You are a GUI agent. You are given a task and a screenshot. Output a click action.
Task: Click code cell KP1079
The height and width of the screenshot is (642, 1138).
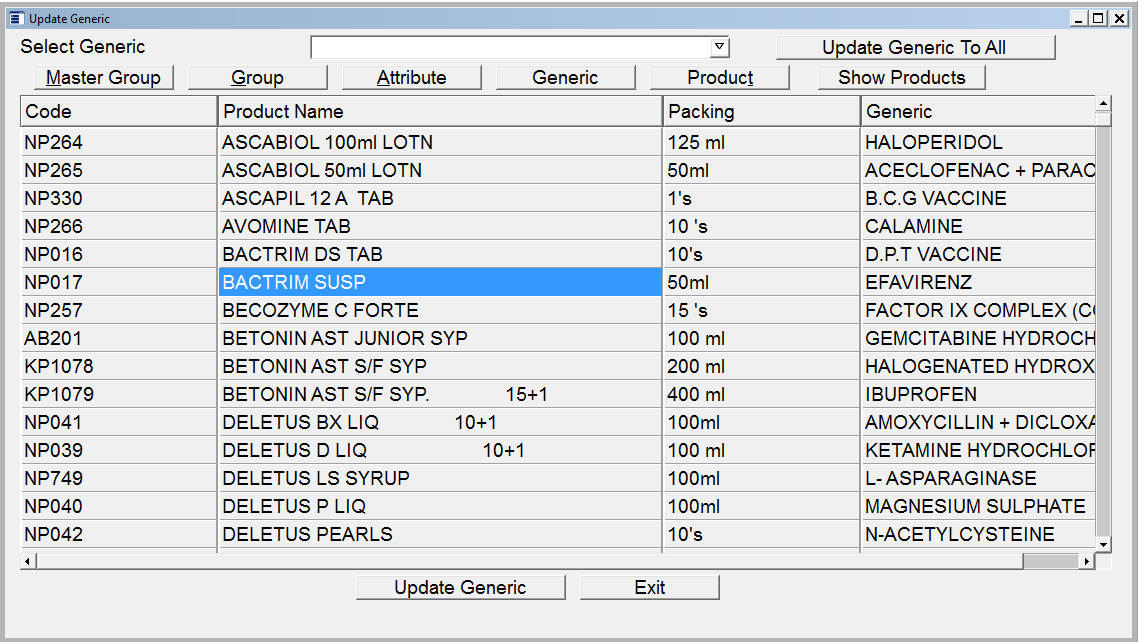[119, 394]
